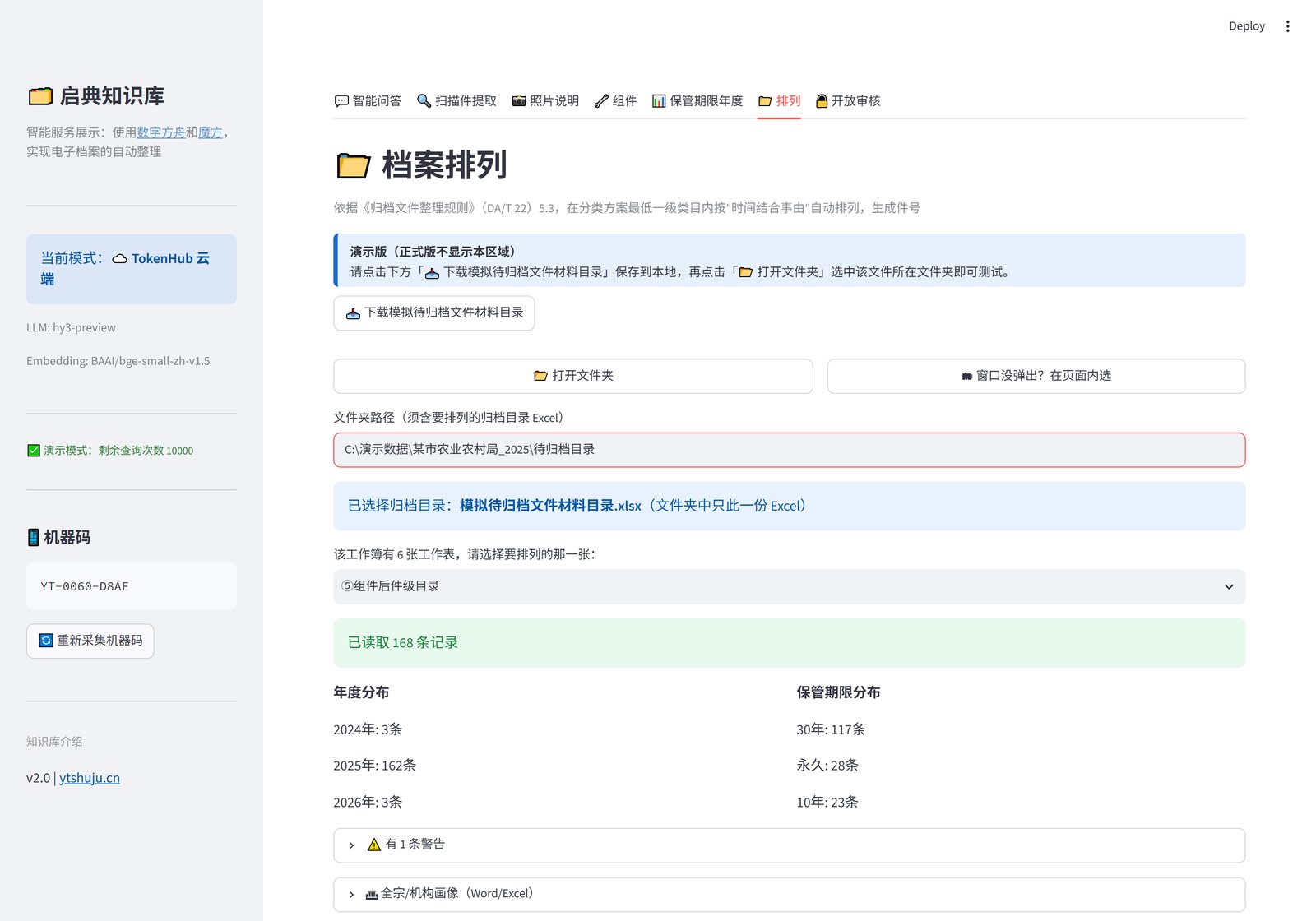The image size is (1316, 921).
Task: Click the 打开文件夹 button
Action: [x=573, y=376]
